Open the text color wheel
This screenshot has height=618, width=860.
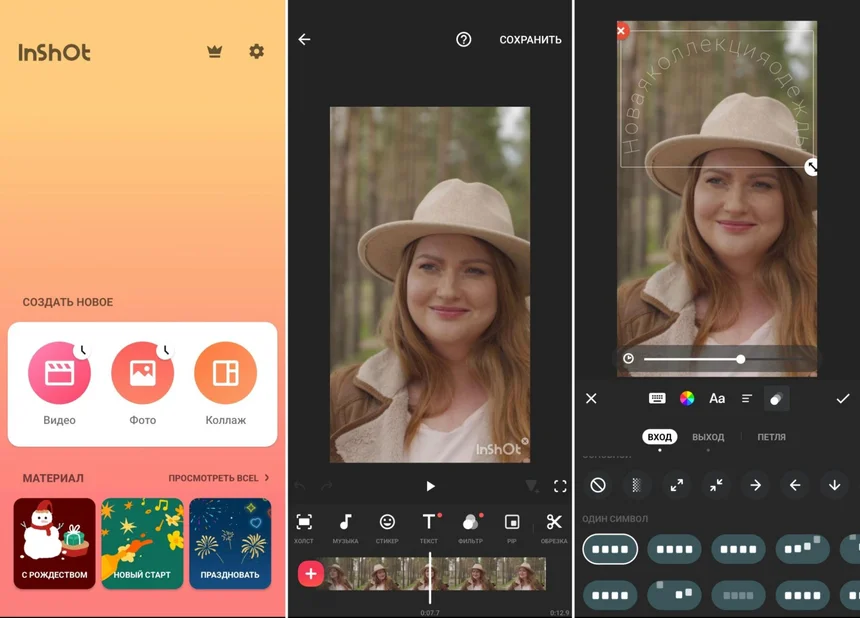[x=687, y=399]
